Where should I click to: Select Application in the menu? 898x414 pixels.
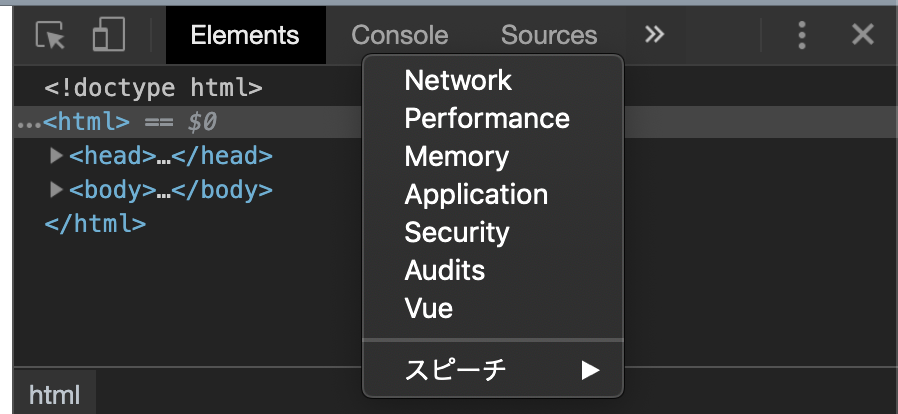point(476,195)
